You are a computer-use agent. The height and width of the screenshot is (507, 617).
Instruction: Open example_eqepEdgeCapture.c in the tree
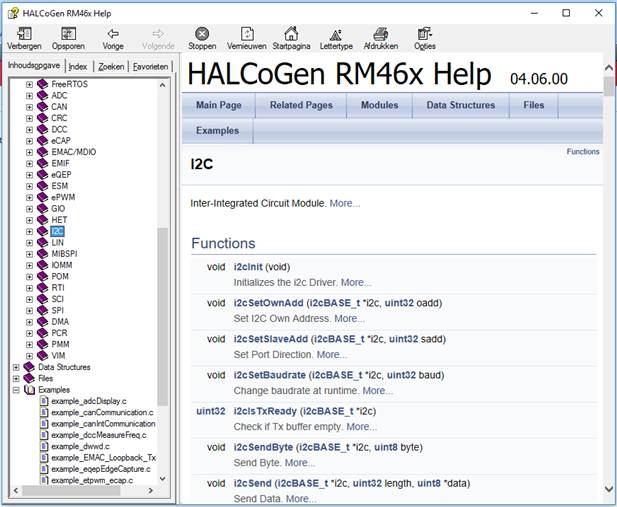[101, 469]
